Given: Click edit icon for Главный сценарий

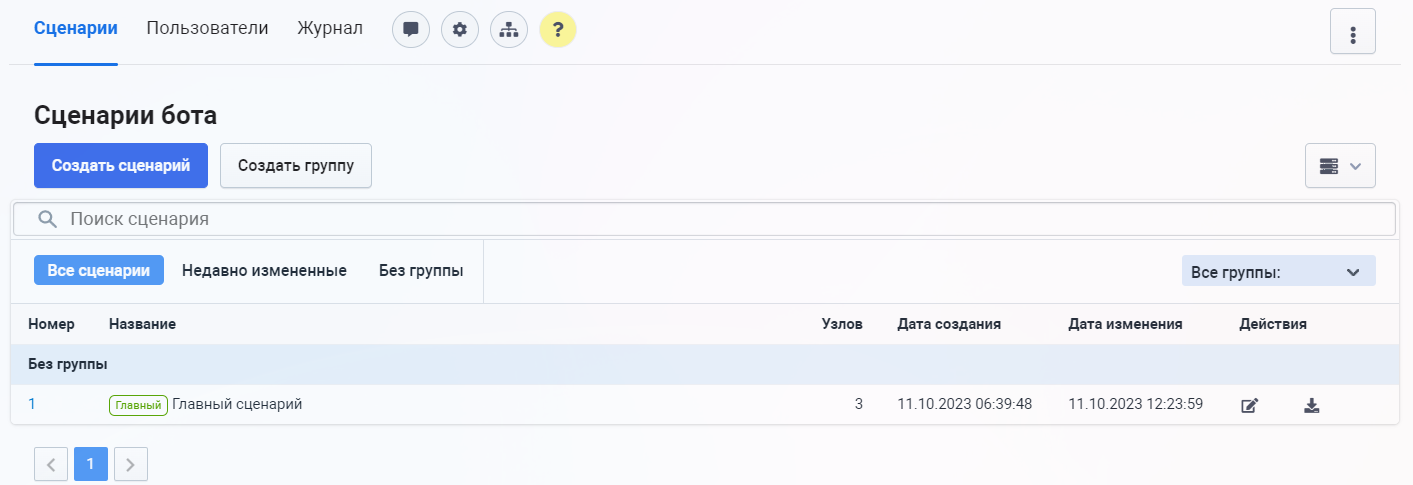Looking at the screenshot, I should (x=1249, y=405).
